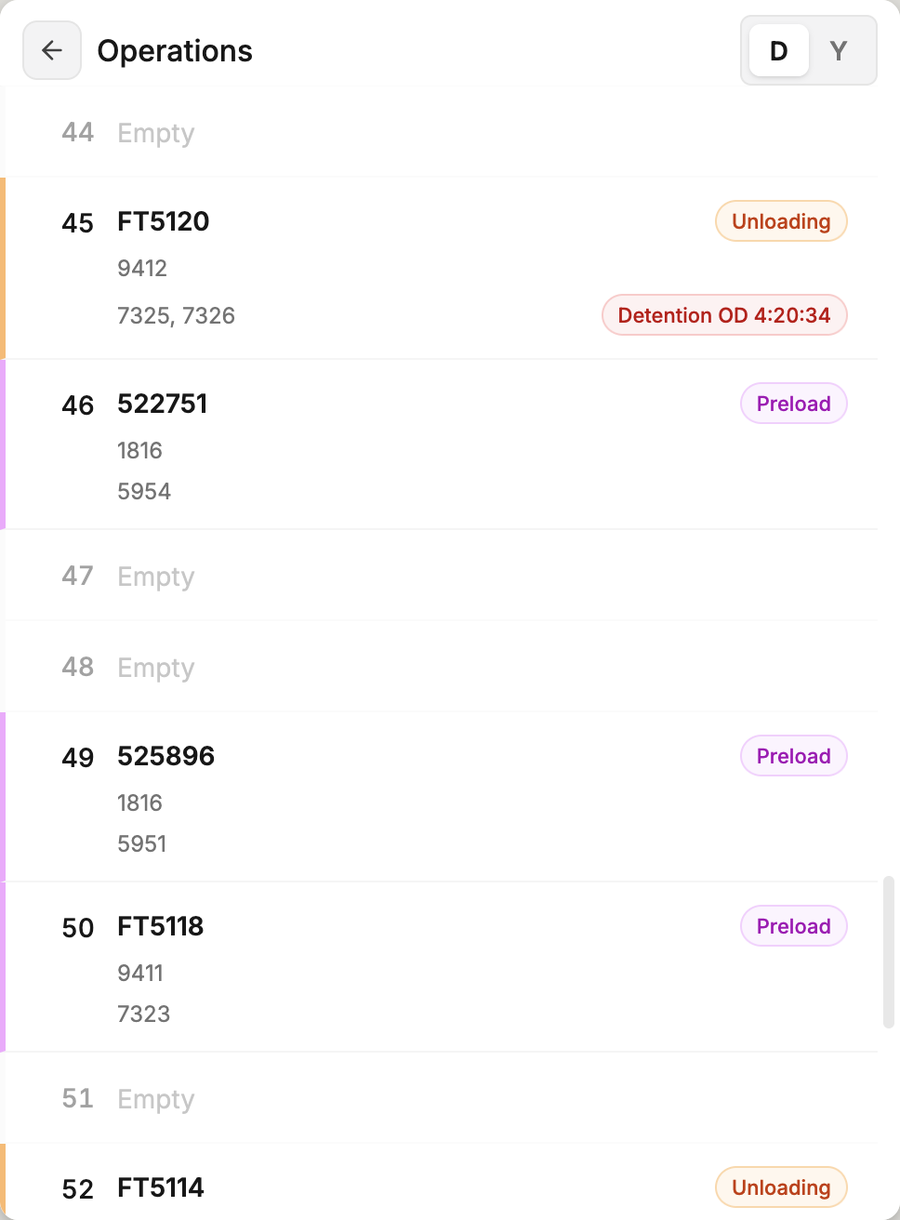Select the empty dock 51 row
Screen dimensions: 900x1220
click(x=440, y=1098)
